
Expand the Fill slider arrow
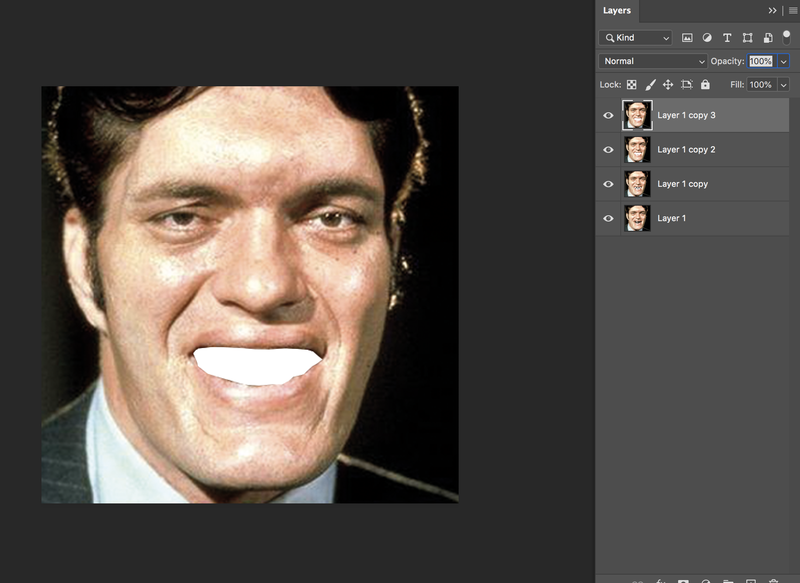(784, 85)
